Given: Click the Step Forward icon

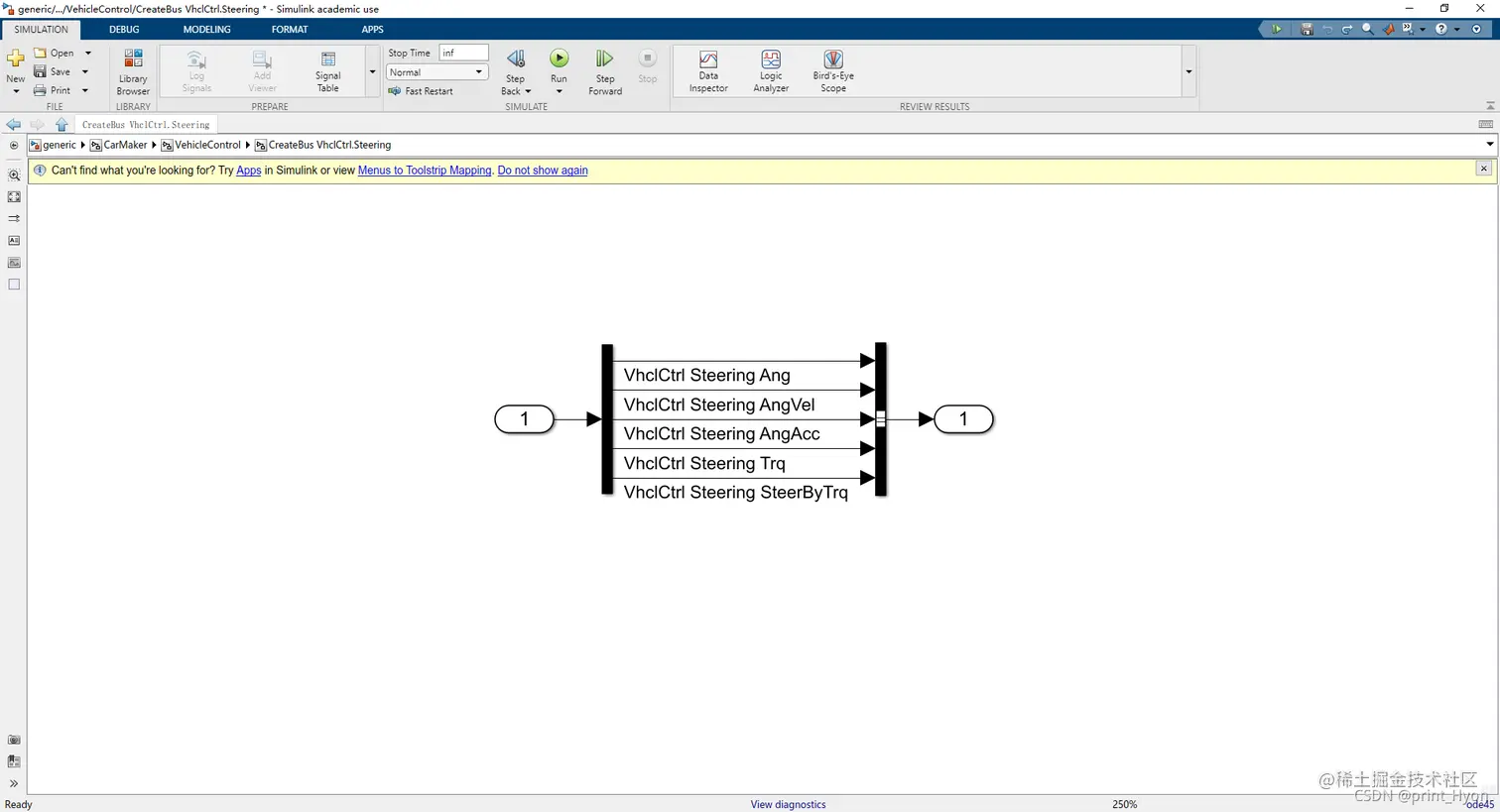Looking at the screenshot, I should click(x=604, y=59).
